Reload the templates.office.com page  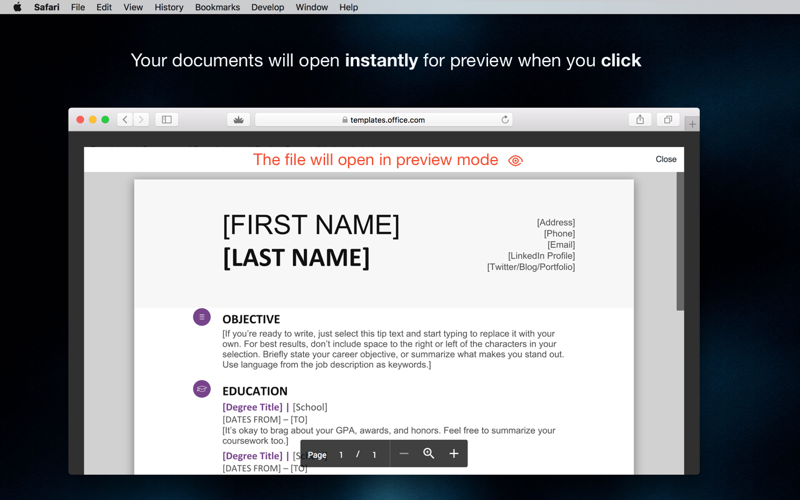505,120
